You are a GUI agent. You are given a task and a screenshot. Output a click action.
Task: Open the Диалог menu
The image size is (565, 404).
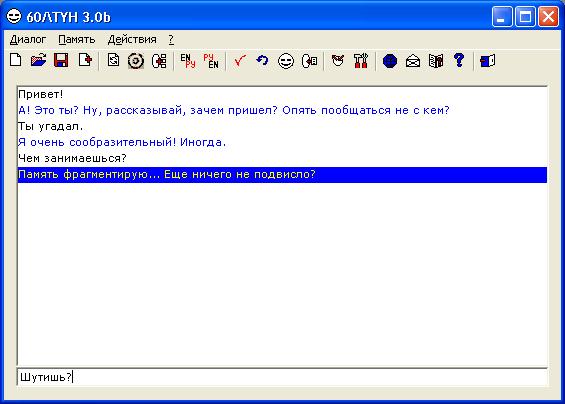(28, 39)
